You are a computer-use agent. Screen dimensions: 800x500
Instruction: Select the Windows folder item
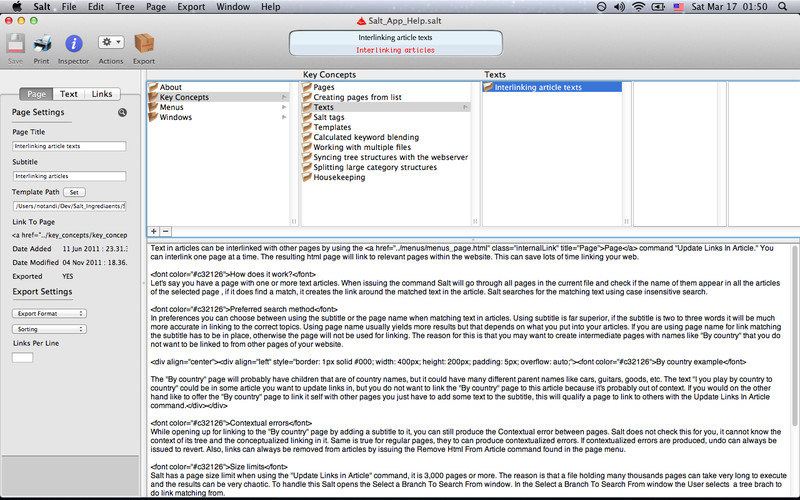click(176, 117)
